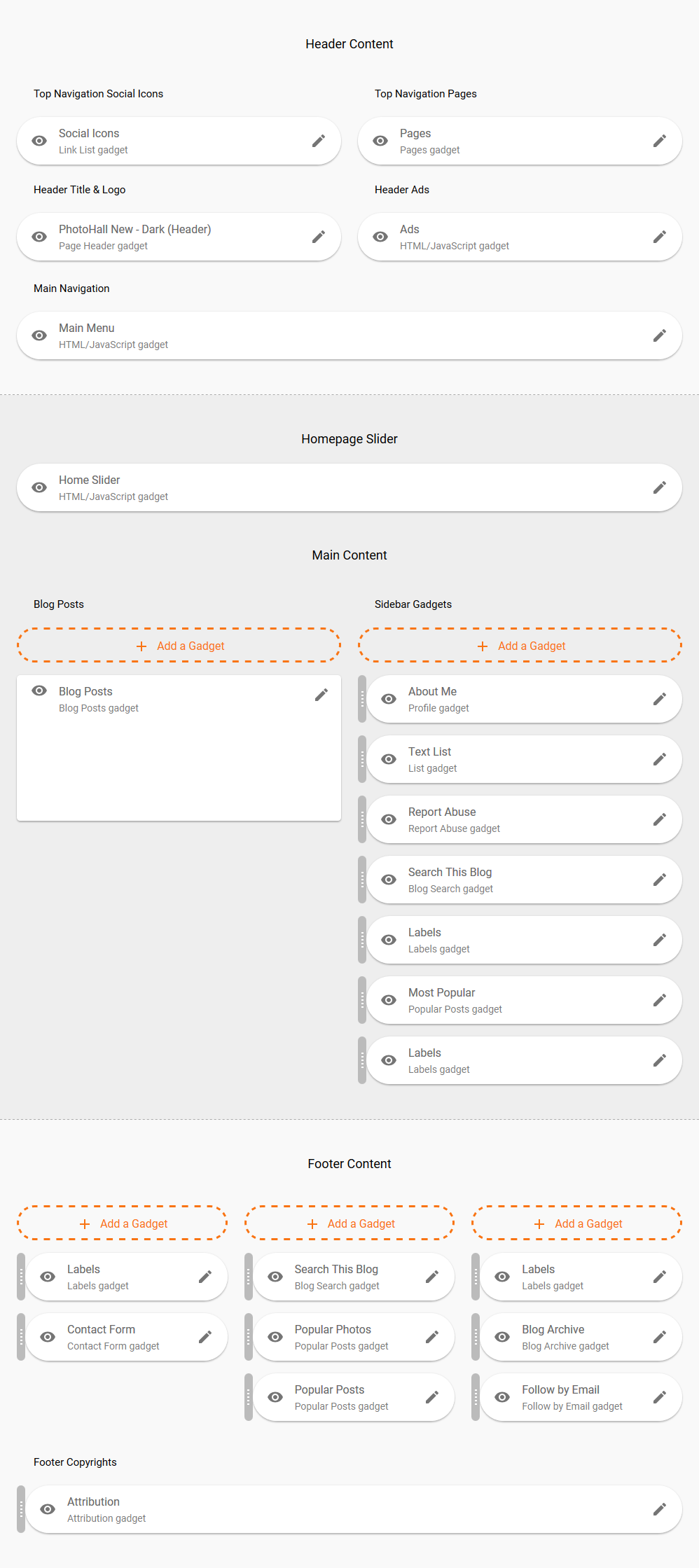
Task: Click the edit pencil for Follow by Email
Action: coord(659,1398)
